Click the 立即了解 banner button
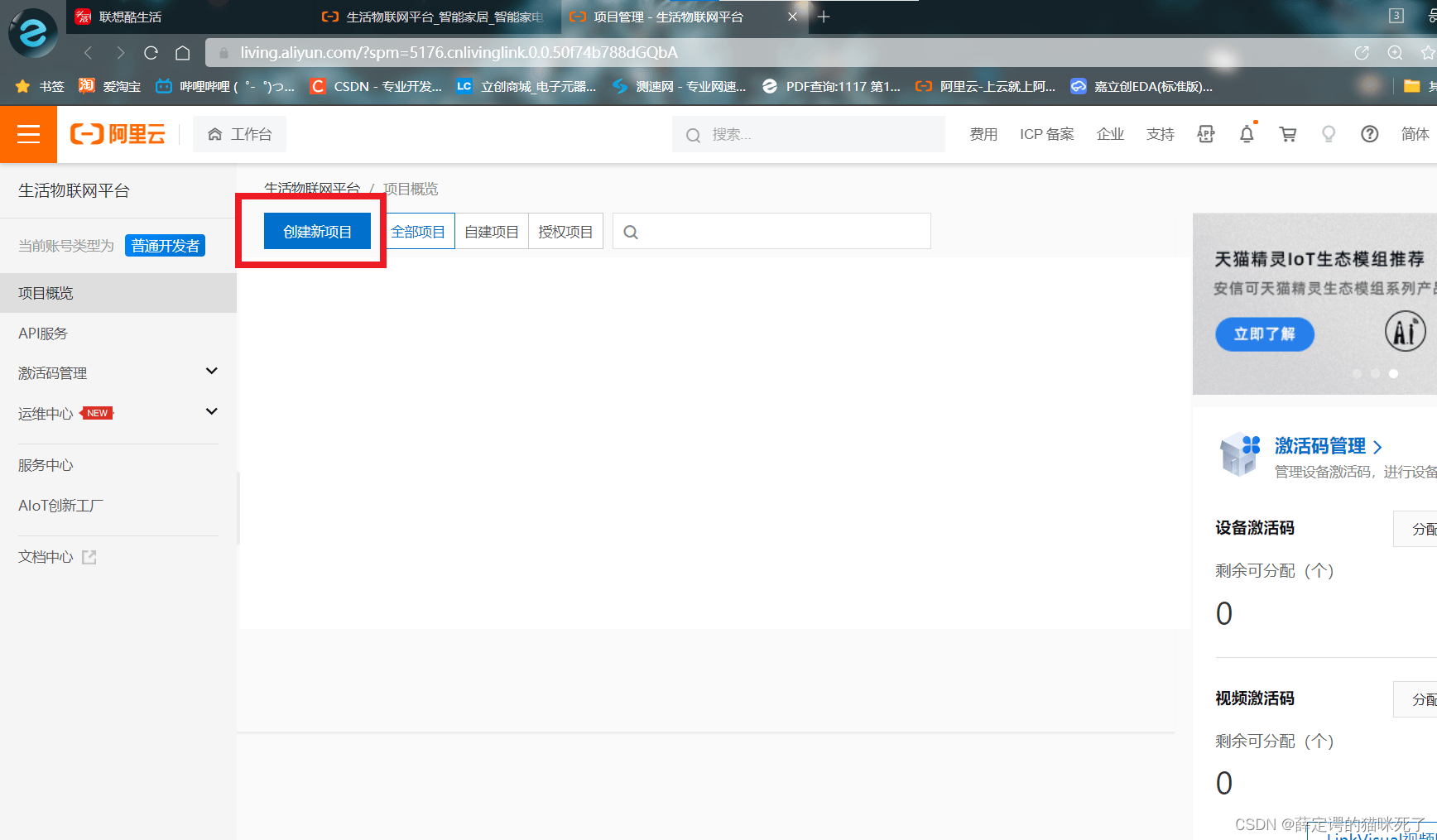Screen dimensions: 1437x840 (1264, 334)
